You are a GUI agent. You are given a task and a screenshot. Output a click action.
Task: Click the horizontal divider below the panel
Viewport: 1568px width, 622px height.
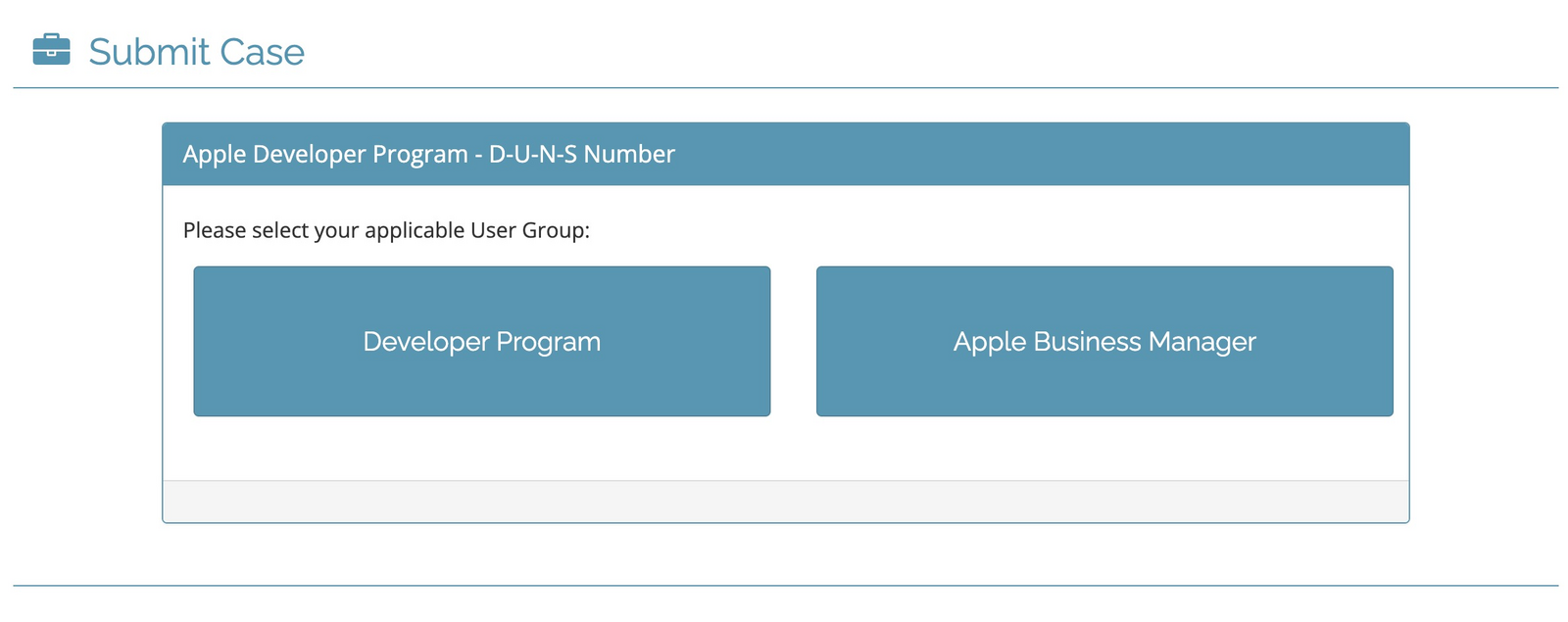pos(785,586)
